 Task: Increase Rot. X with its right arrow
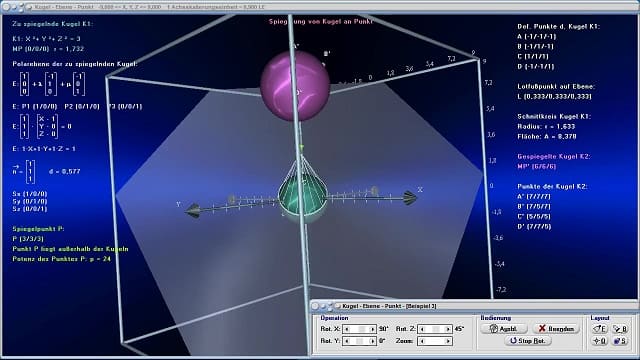372,329
